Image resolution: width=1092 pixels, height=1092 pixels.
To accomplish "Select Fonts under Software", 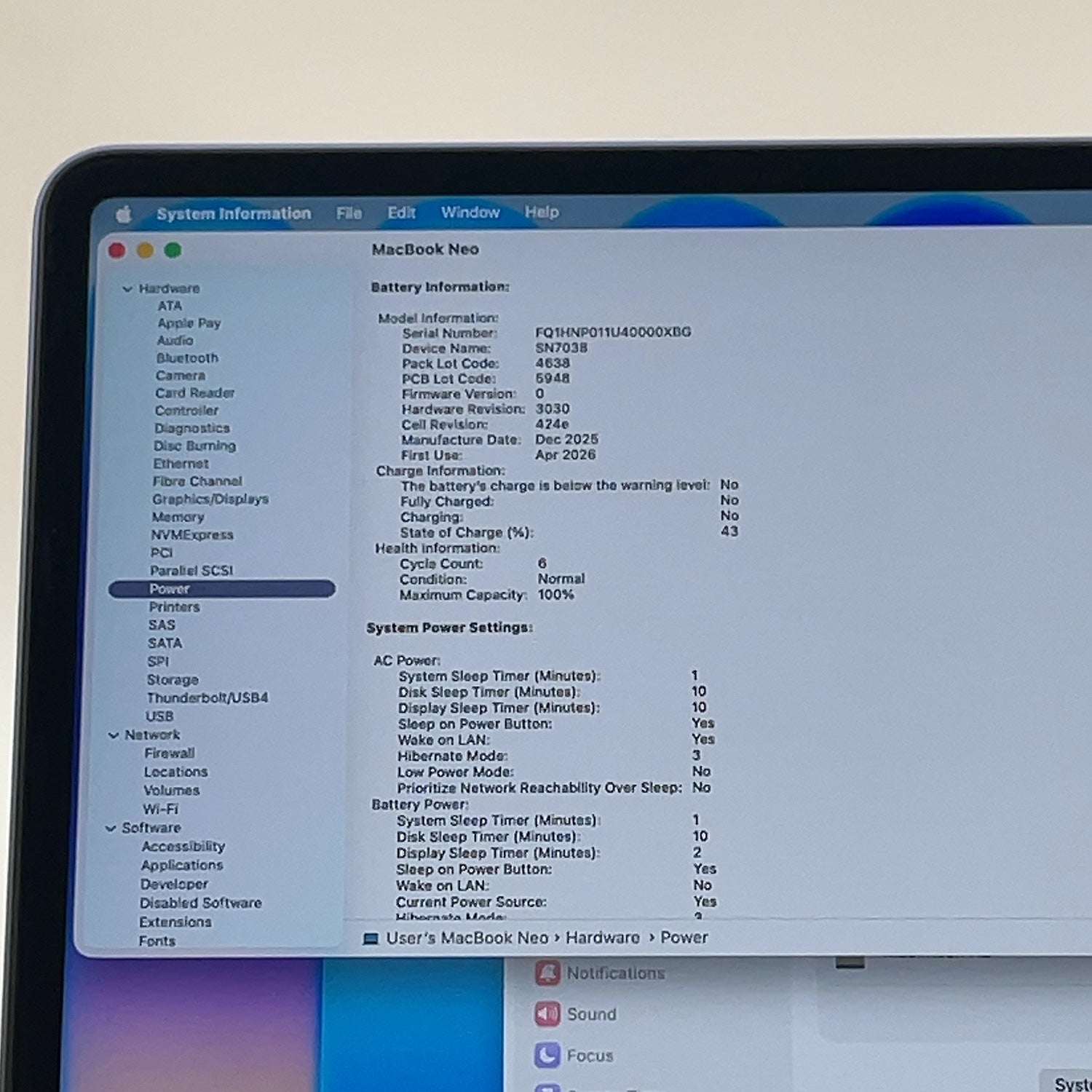I will tap(157, 941).
